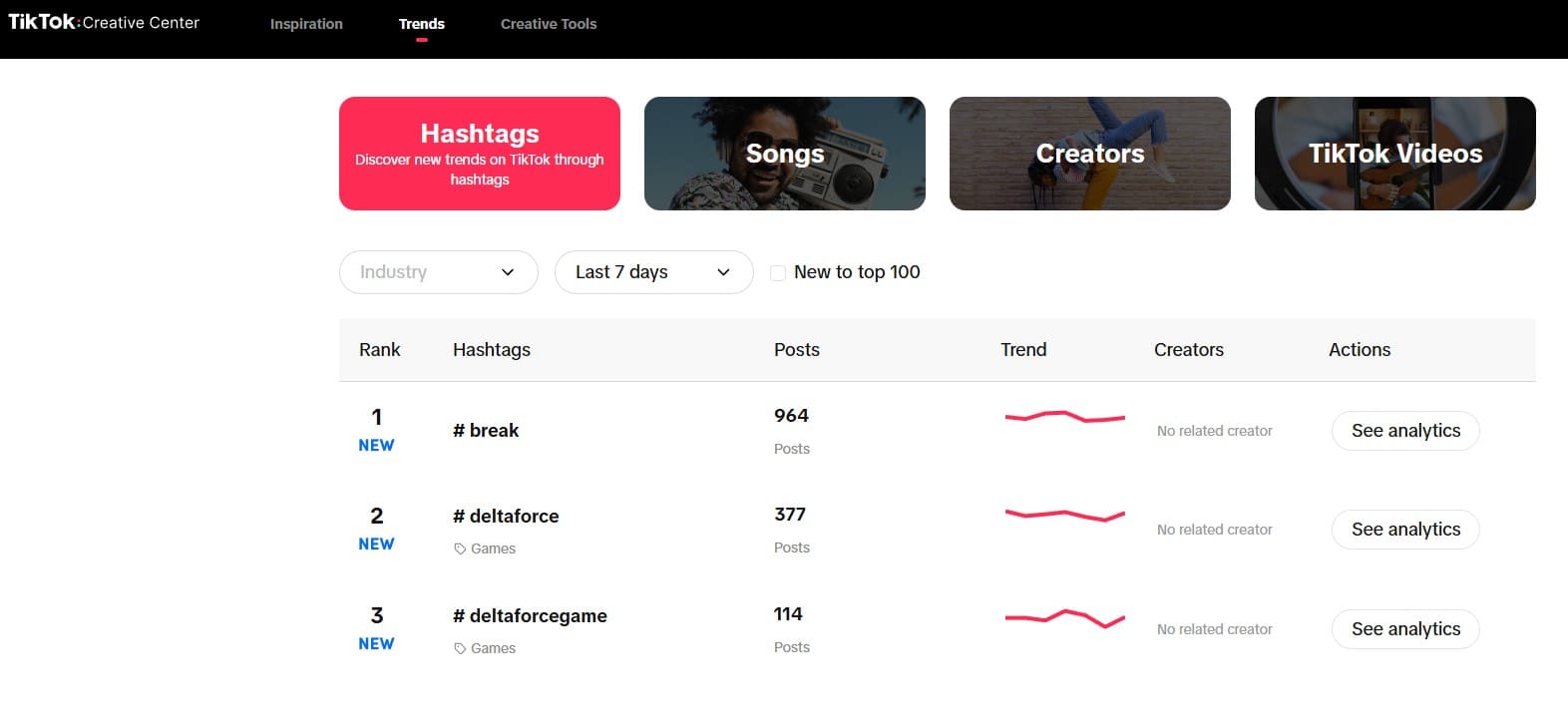Enable the New to top 100 checkbox
The image size is (1568, 727).
point(778,273)
